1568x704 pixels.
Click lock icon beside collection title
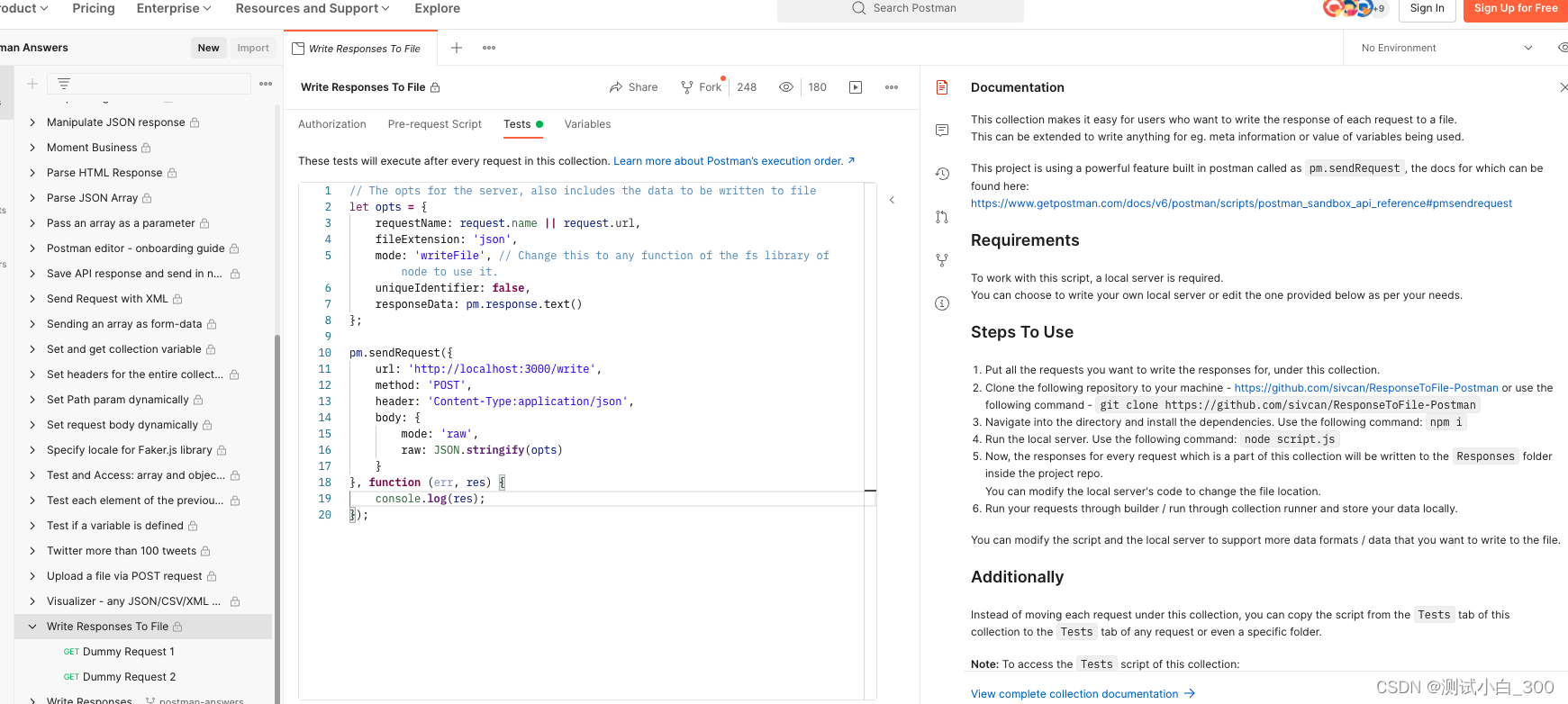point(435,87)
